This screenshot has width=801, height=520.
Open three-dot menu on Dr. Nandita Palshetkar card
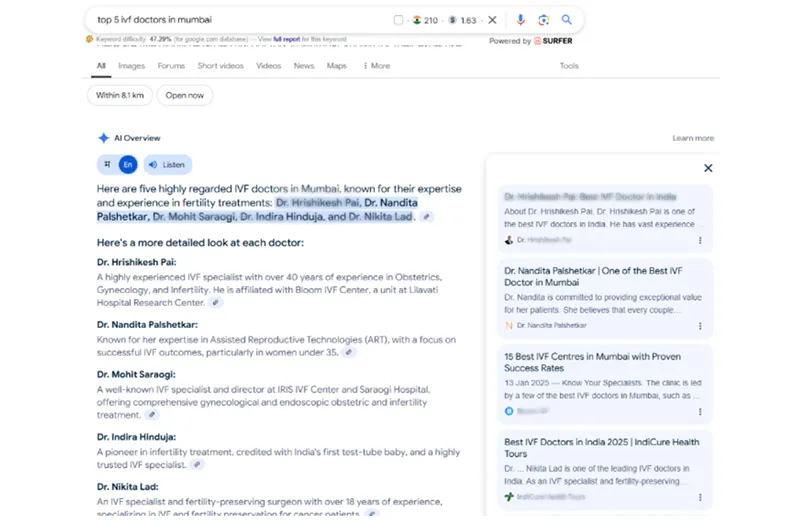click(x=699, y=326)
